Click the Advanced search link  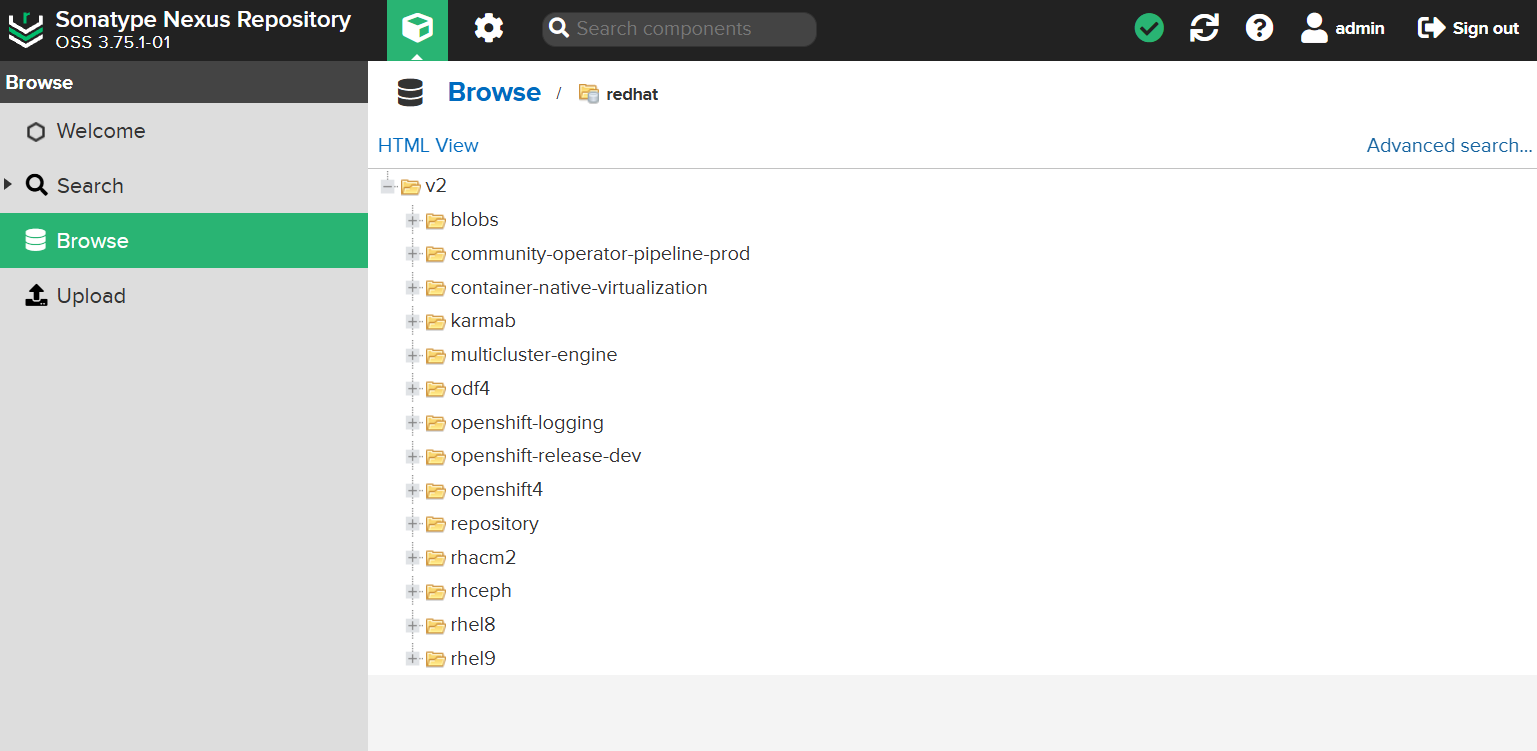[x=1448, y=146]
